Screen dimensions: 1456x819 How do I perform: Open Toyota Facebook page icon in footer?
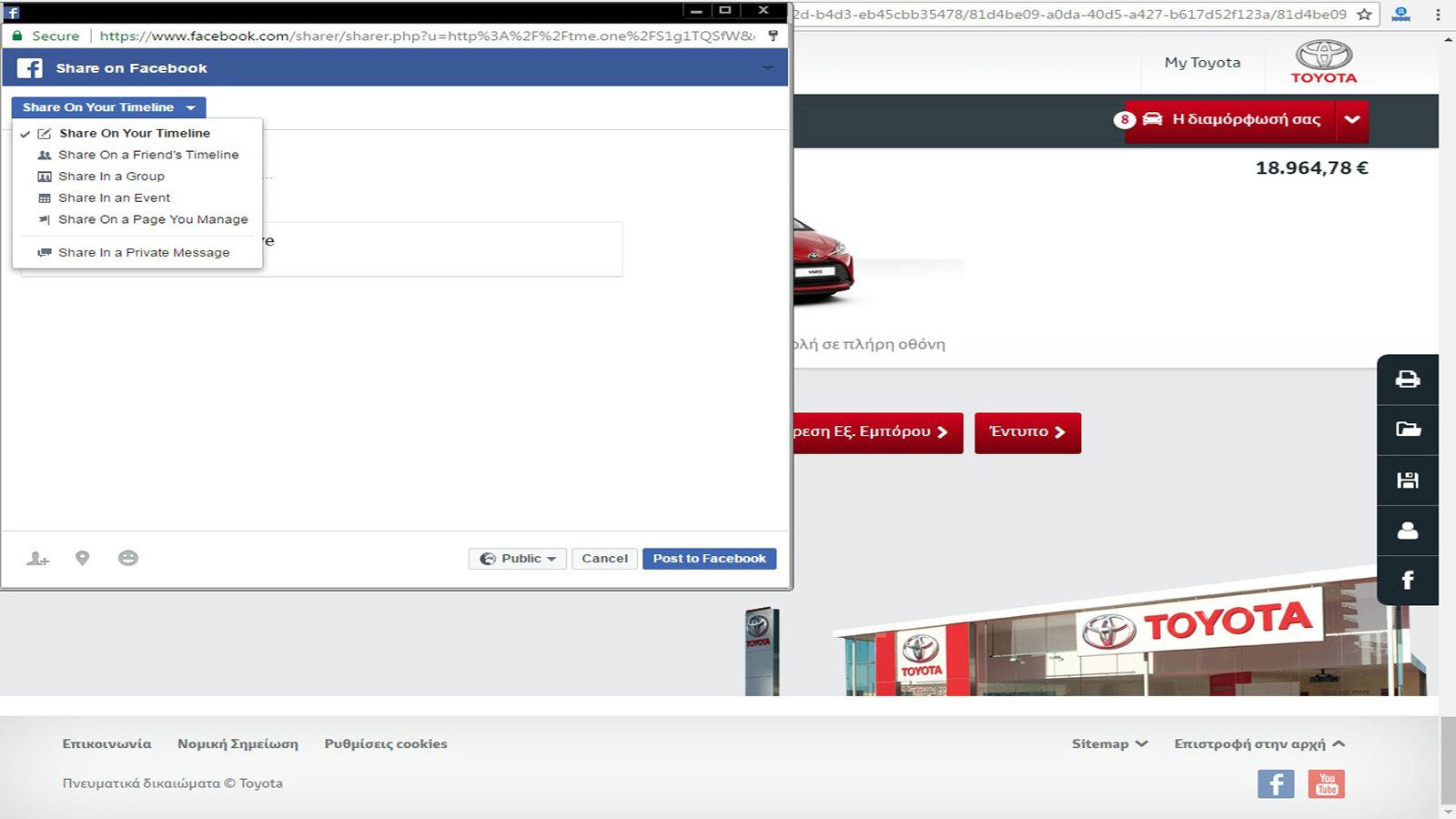point(1276,784)
